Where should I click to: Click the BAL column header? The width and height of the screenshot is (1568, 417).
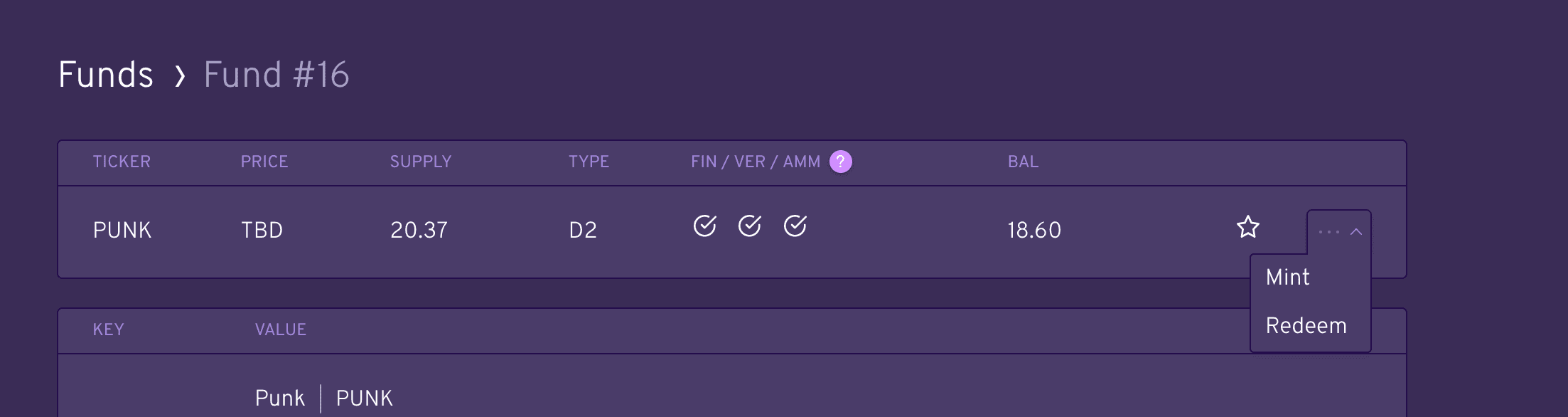coord(1023,162)
